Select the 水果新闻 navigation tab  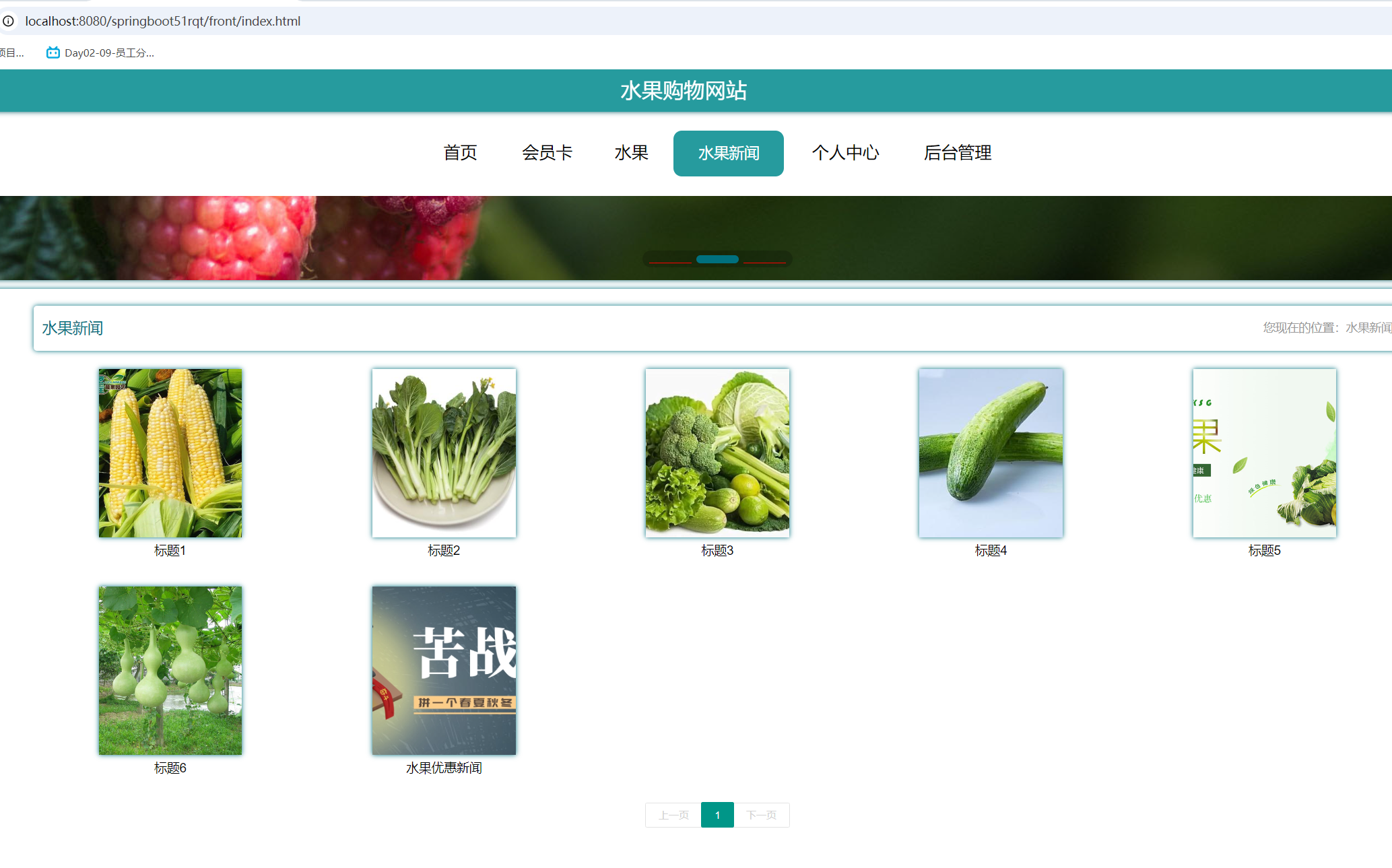tap(728, 153)
